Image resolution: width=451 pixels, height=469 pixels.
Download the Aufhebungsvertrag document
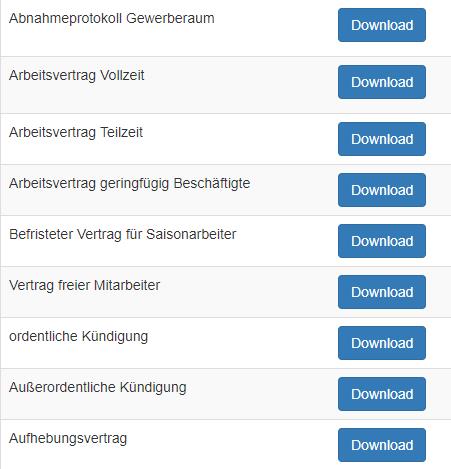tap(382, 445)
